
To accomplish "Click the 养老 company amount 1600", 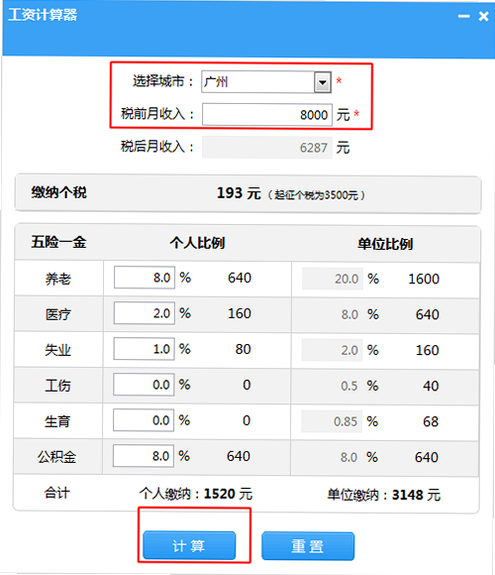I will (424, 279).
